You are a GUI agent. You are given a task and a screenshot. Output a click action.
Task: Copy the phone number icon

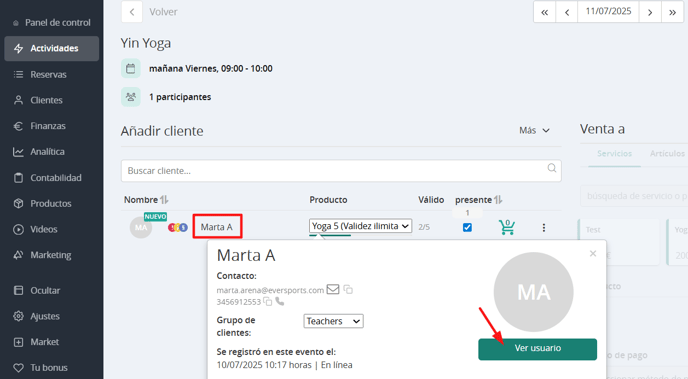[x=268, y=301]
